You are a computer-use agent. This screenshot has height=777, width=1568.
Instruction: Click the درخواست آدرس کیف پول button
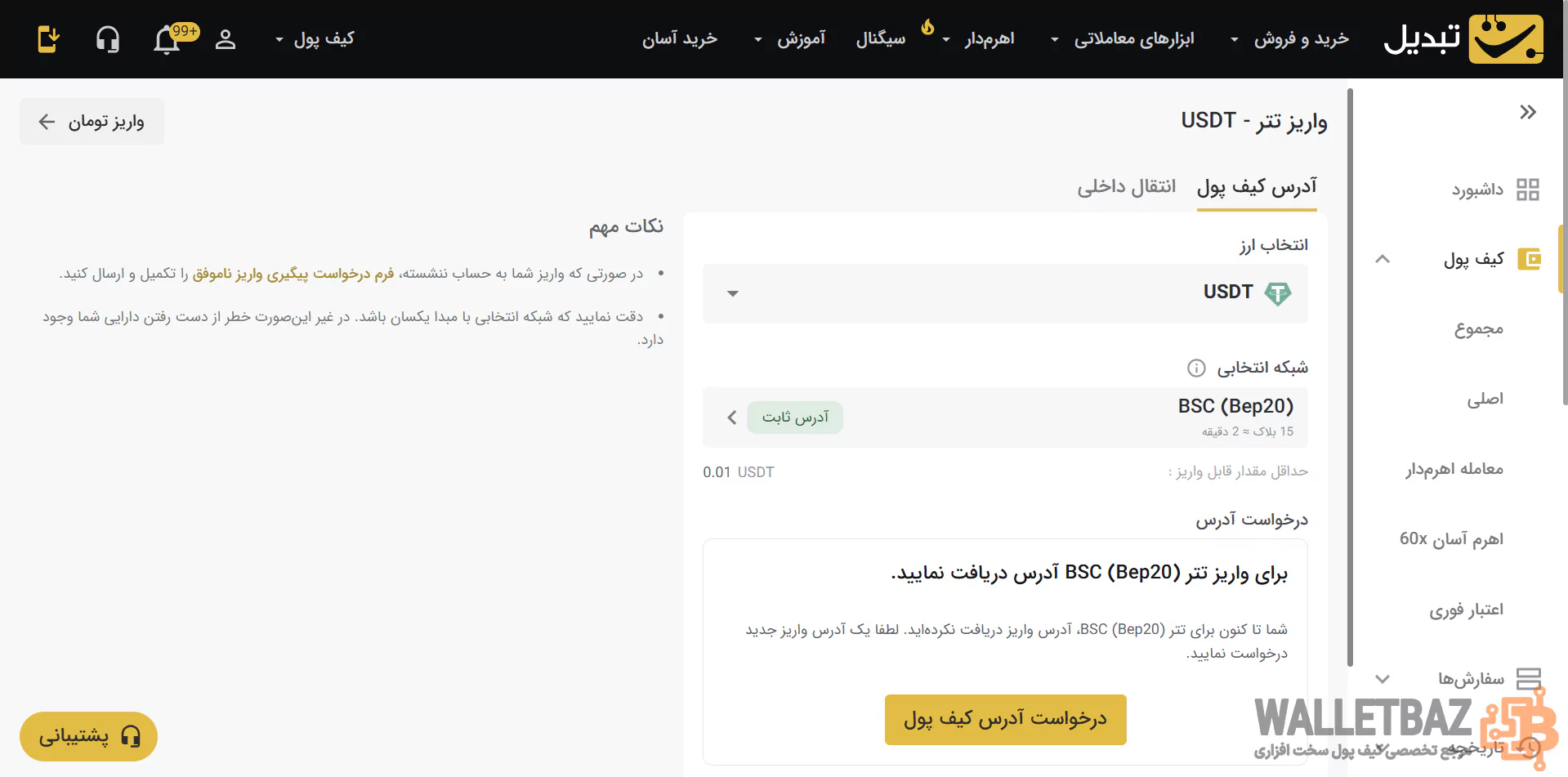(x=1005, y=719)
